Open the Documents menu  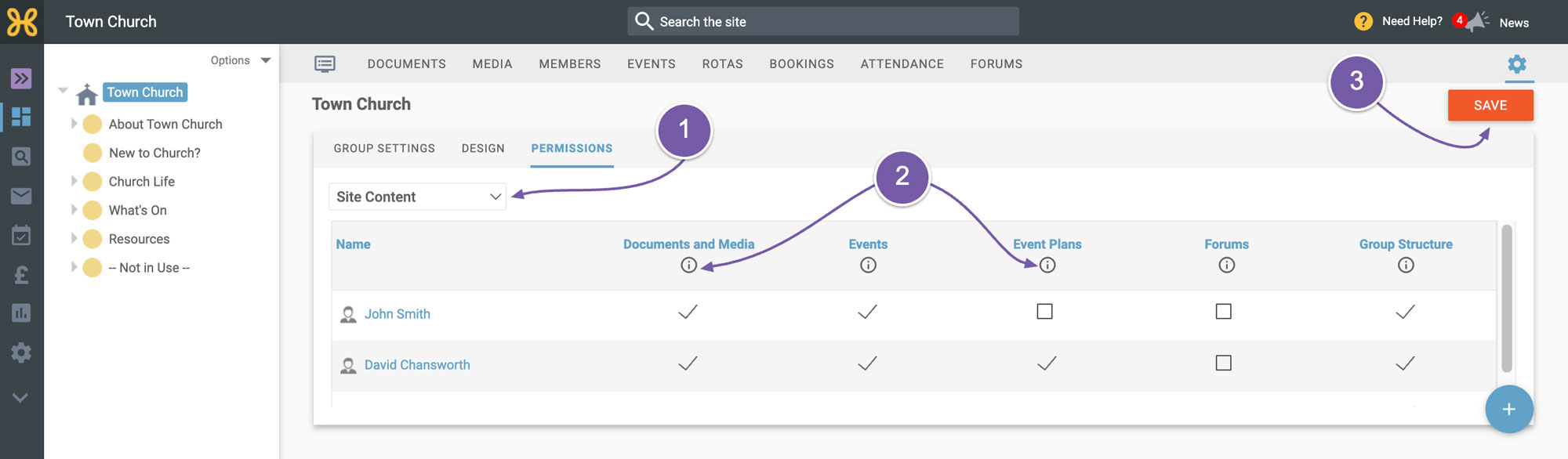click(407, 64)
